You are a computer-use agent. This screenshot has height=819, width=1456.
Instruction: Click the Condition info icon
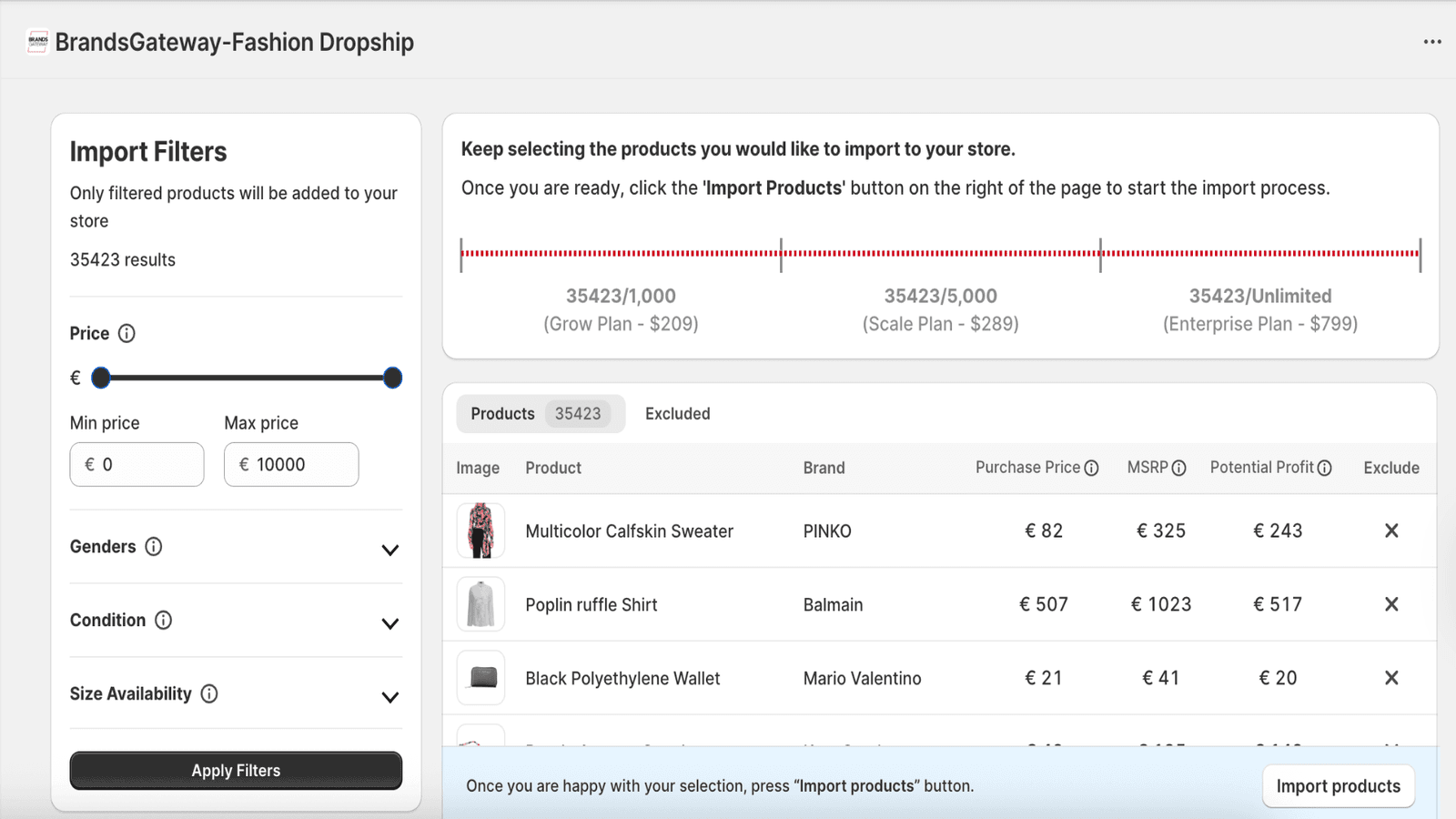[164, 620]
